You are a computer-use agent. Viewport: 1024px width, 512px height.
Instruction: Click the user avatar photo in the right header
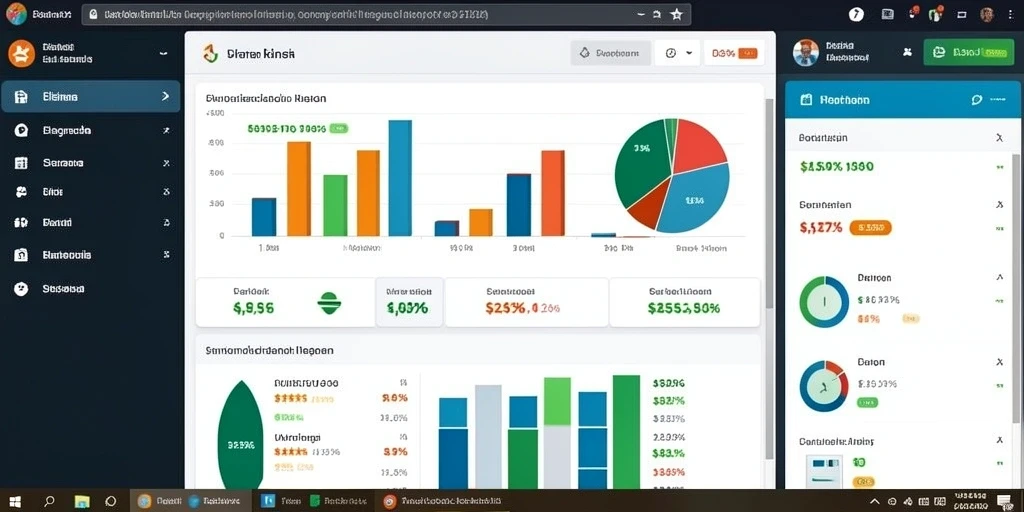[806, 53]
